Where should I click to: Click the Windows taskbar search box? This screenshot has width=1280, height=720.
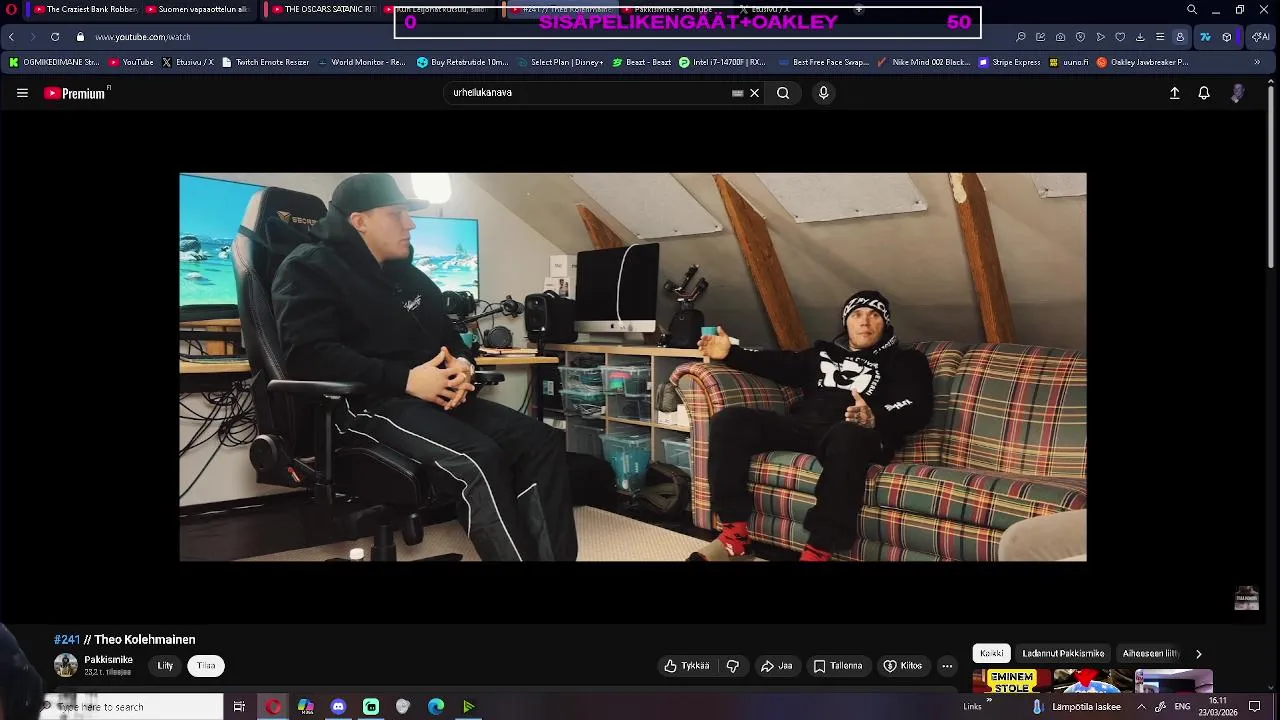click(x=133, y=707)
